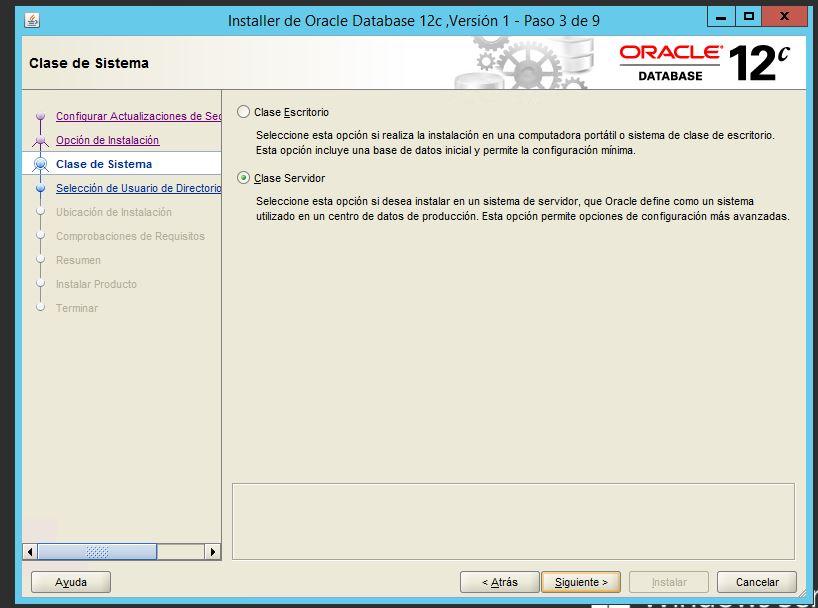The image size is (818, 608).
Task: Click the sidebar scrollbar left arrow
Action: pos(30,552)
